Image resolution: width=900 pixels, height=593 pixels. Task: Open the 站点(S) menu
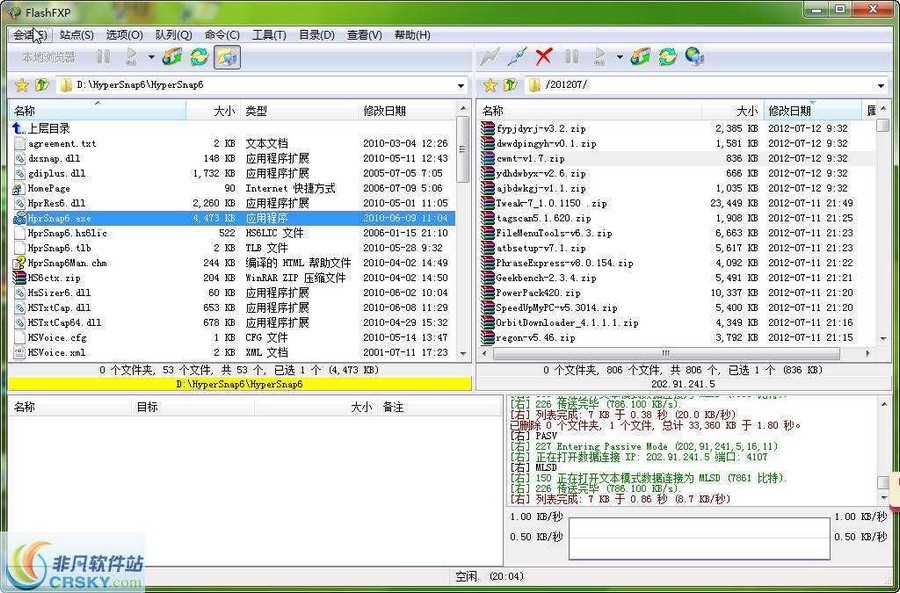[76, 35]
